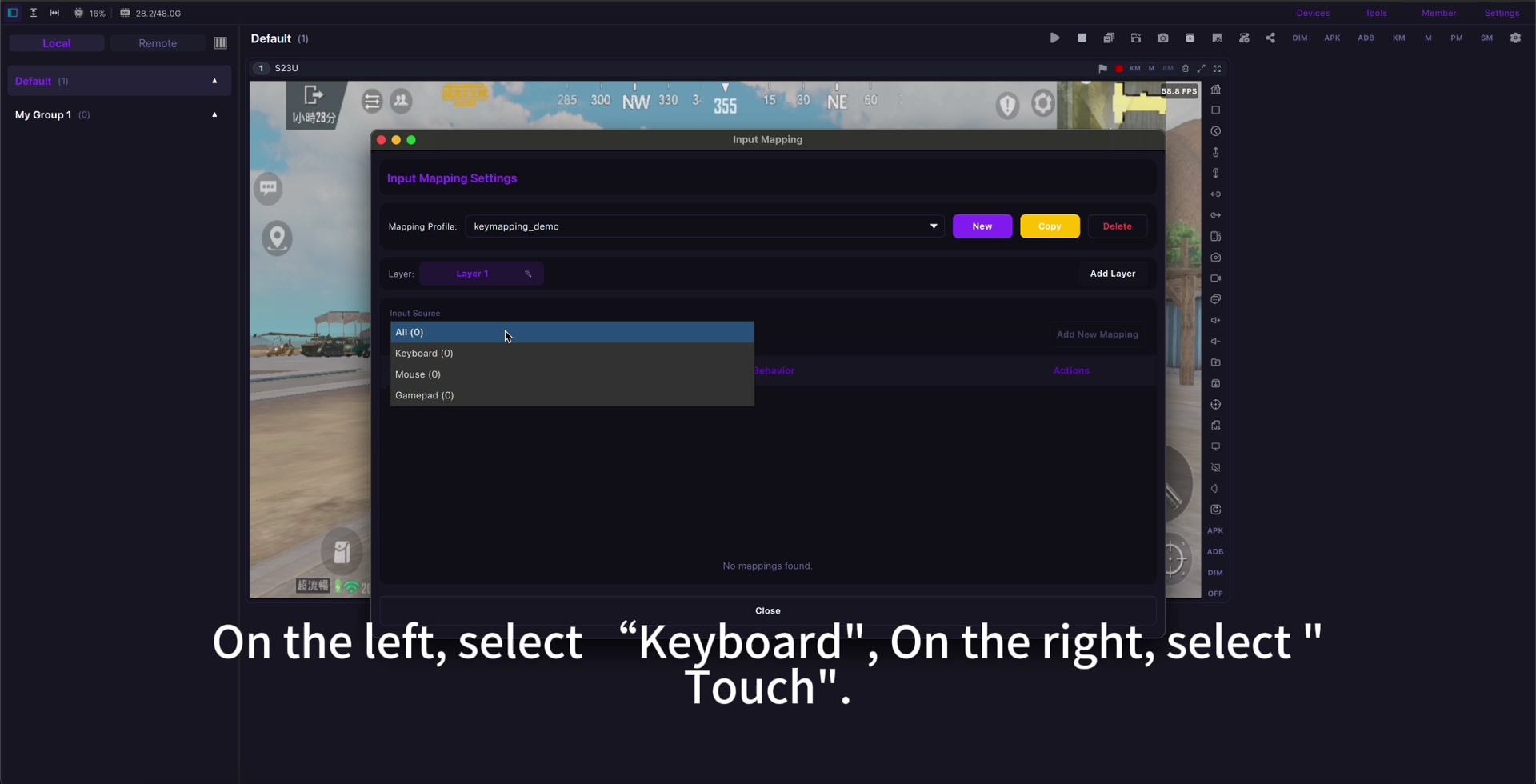The width and height of the screenshot is (1536, 784).
Task: Select Gamepad (0) in Input Source list
Action: coord(572,395)
